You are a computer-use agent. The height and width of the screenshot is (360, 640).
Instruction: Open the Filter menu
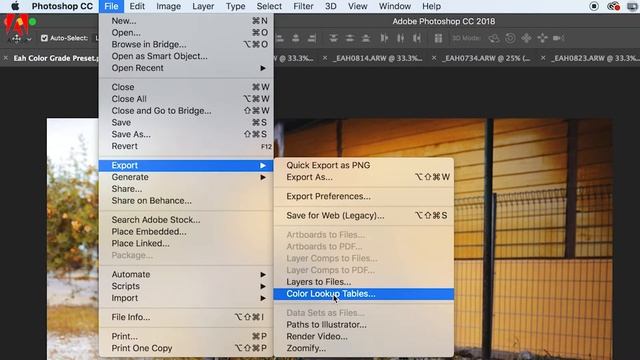coord(303,6)
